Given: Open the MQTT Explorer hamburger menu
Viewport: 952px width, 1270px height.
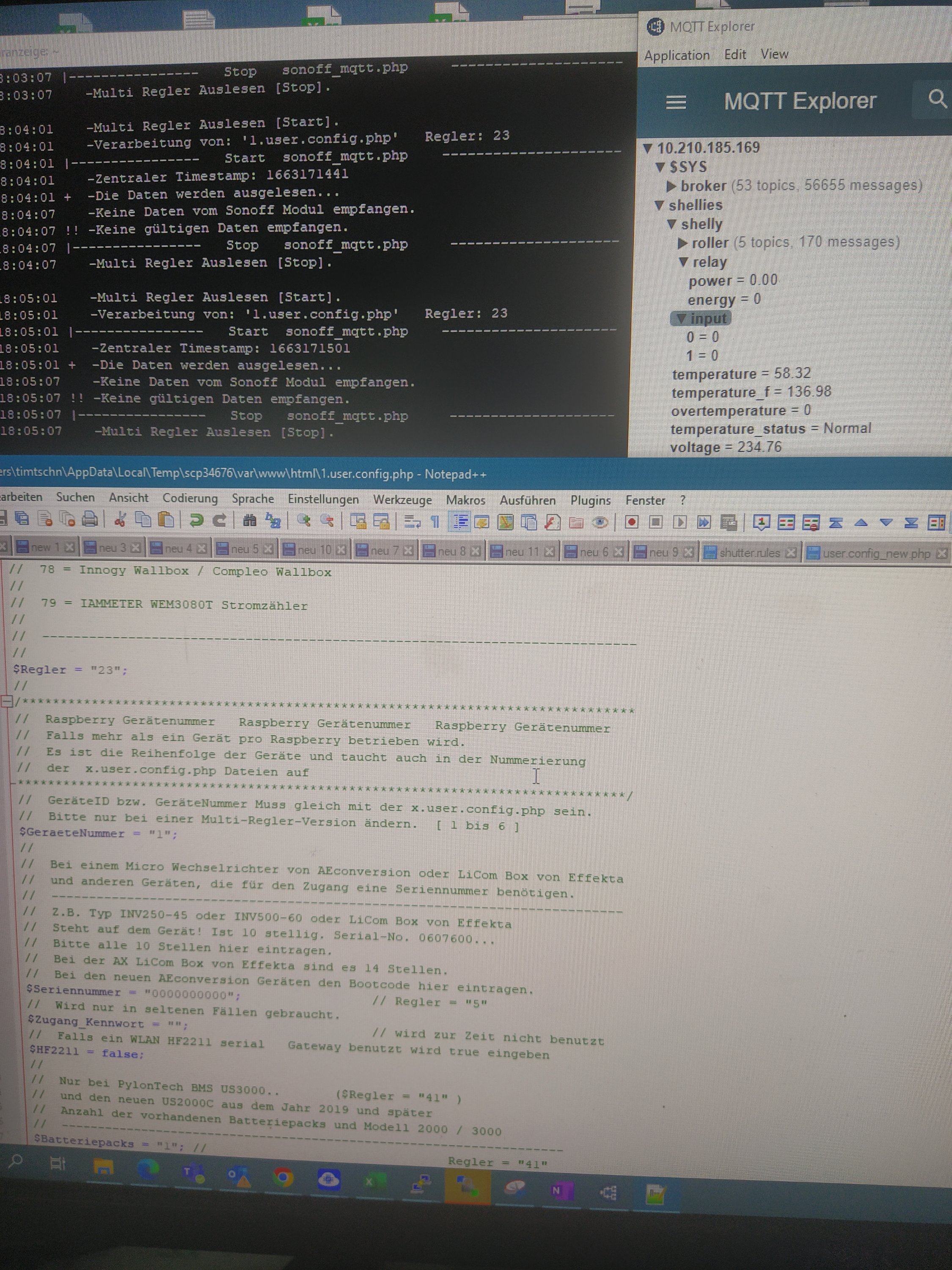Looking at the screenshot, I should coord(676,102).
